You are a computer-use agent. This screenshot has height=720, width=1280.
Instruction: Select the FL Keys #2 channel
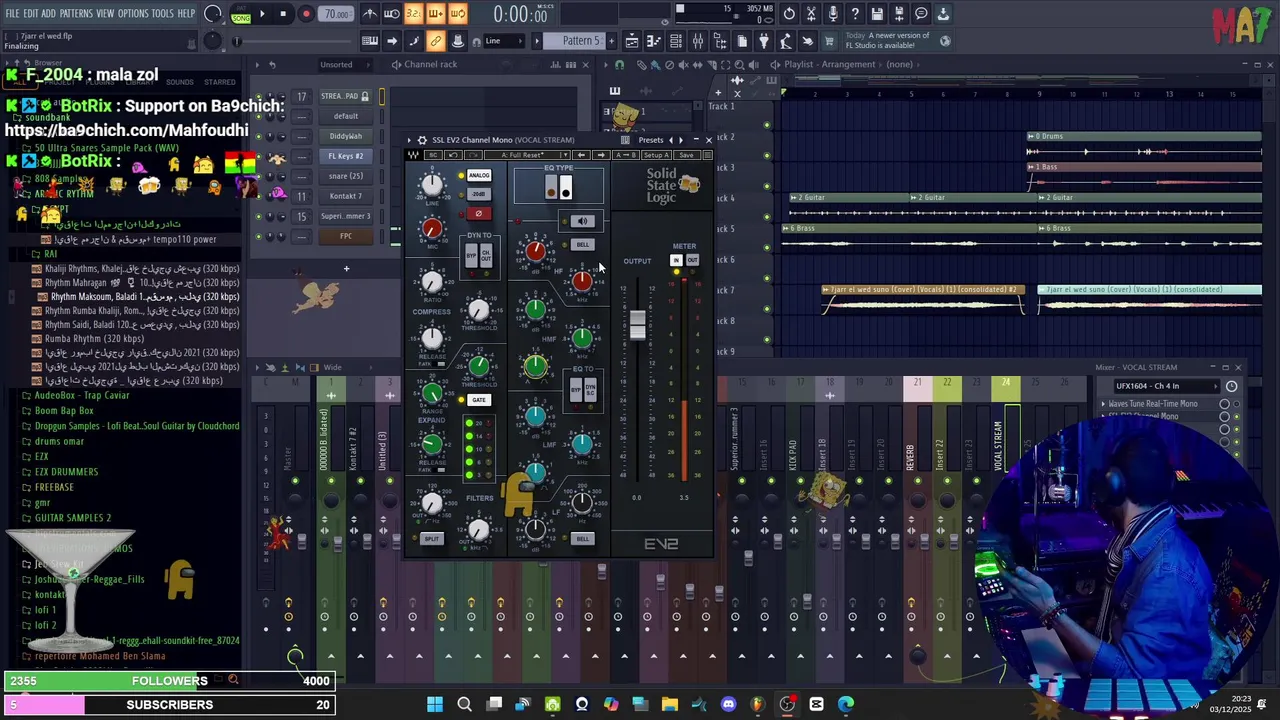(x=346, y=156)
